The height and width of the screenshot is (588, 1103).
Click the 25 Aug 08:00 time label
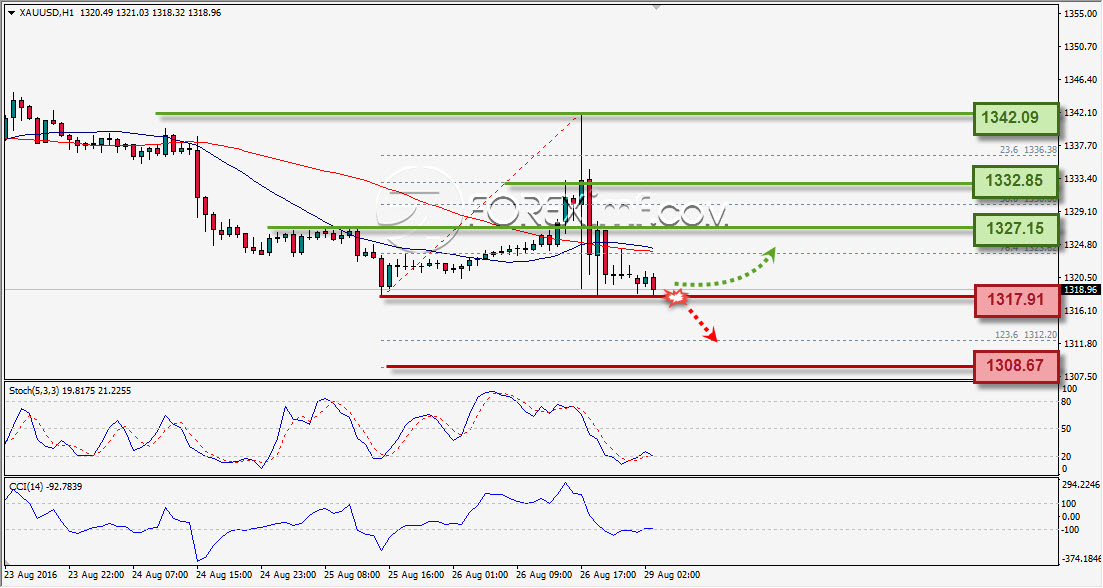[352, 575]
